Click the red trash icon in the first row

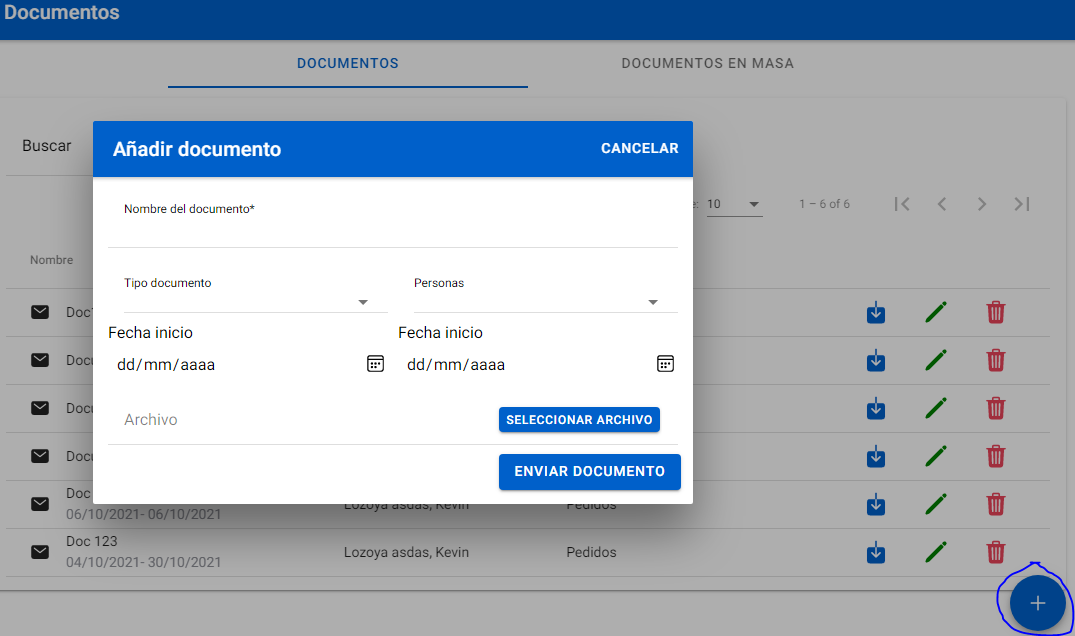pos(995,313)
